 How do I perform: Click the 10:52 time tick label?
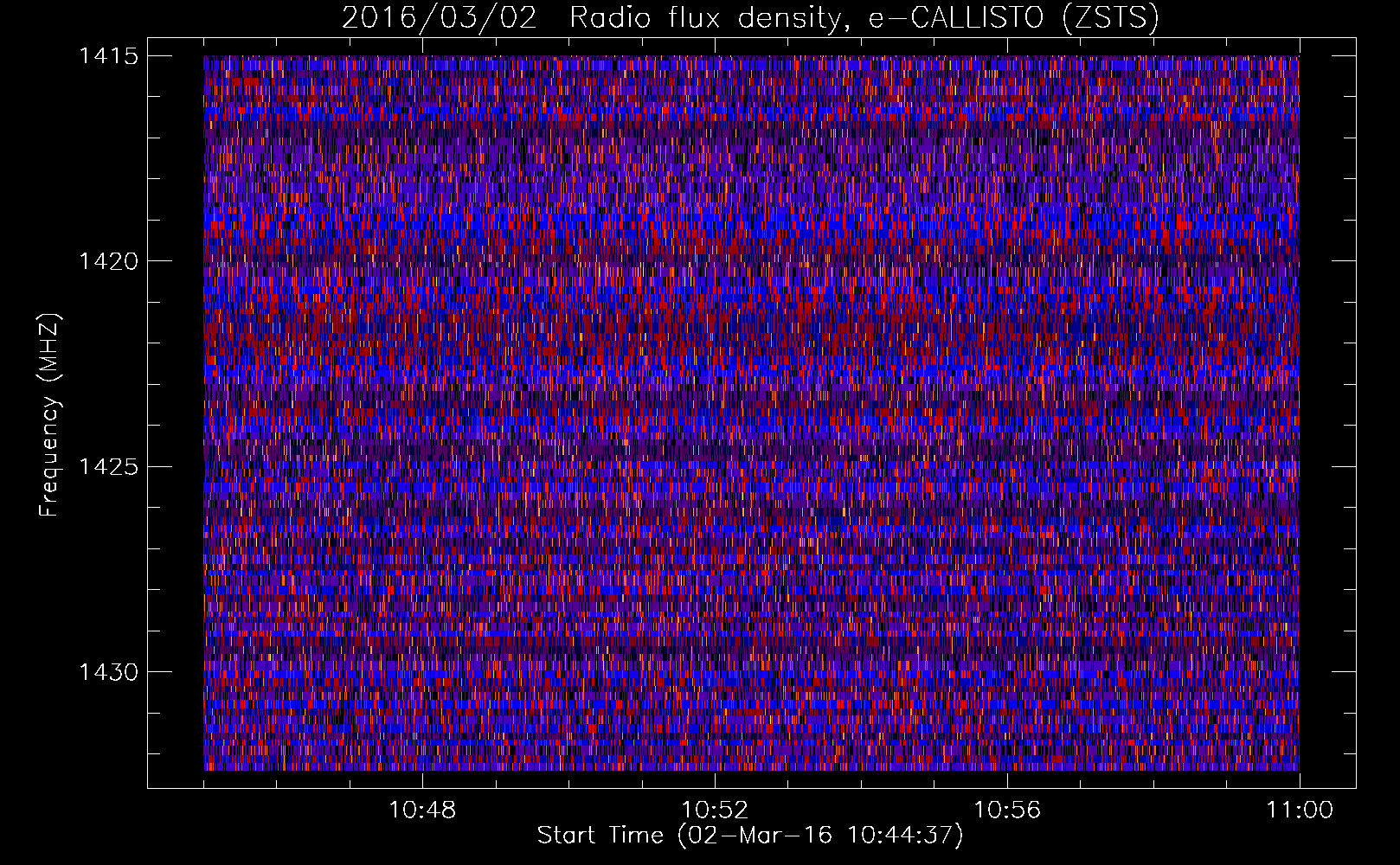pyautogui.click(x=715, y=811)
